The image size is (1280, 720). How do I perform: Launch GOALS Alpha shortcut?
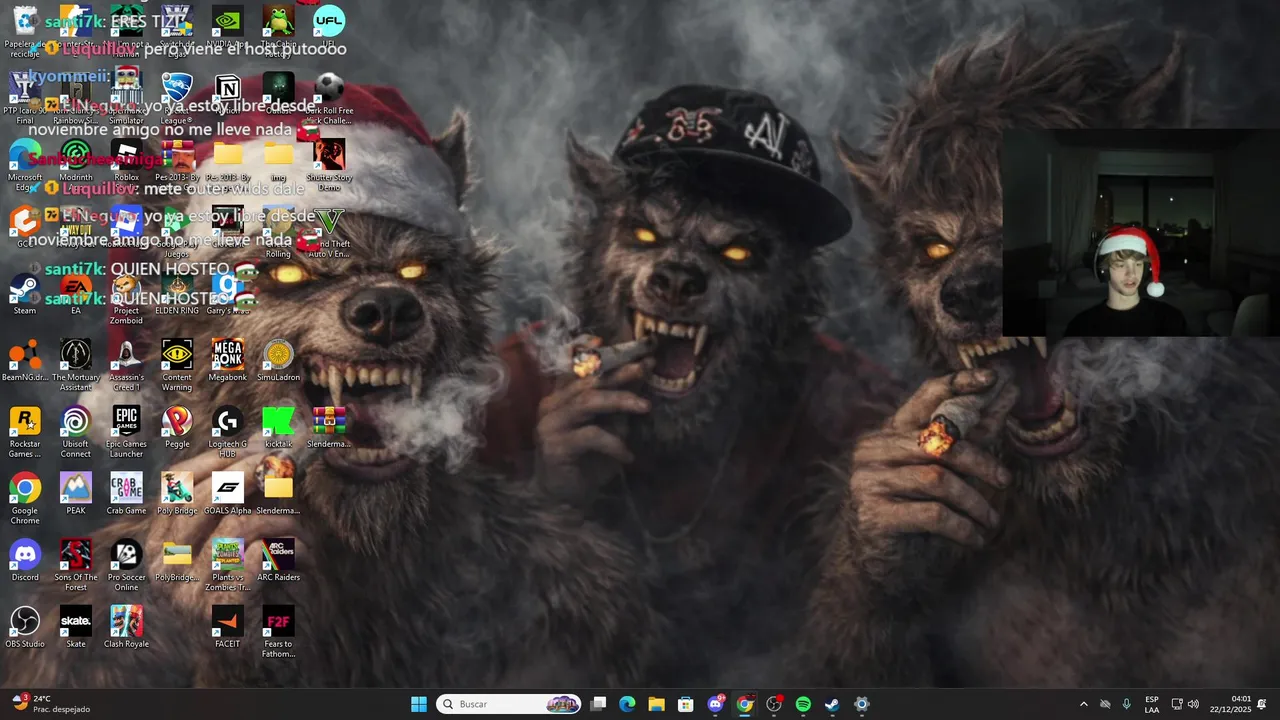228,494
